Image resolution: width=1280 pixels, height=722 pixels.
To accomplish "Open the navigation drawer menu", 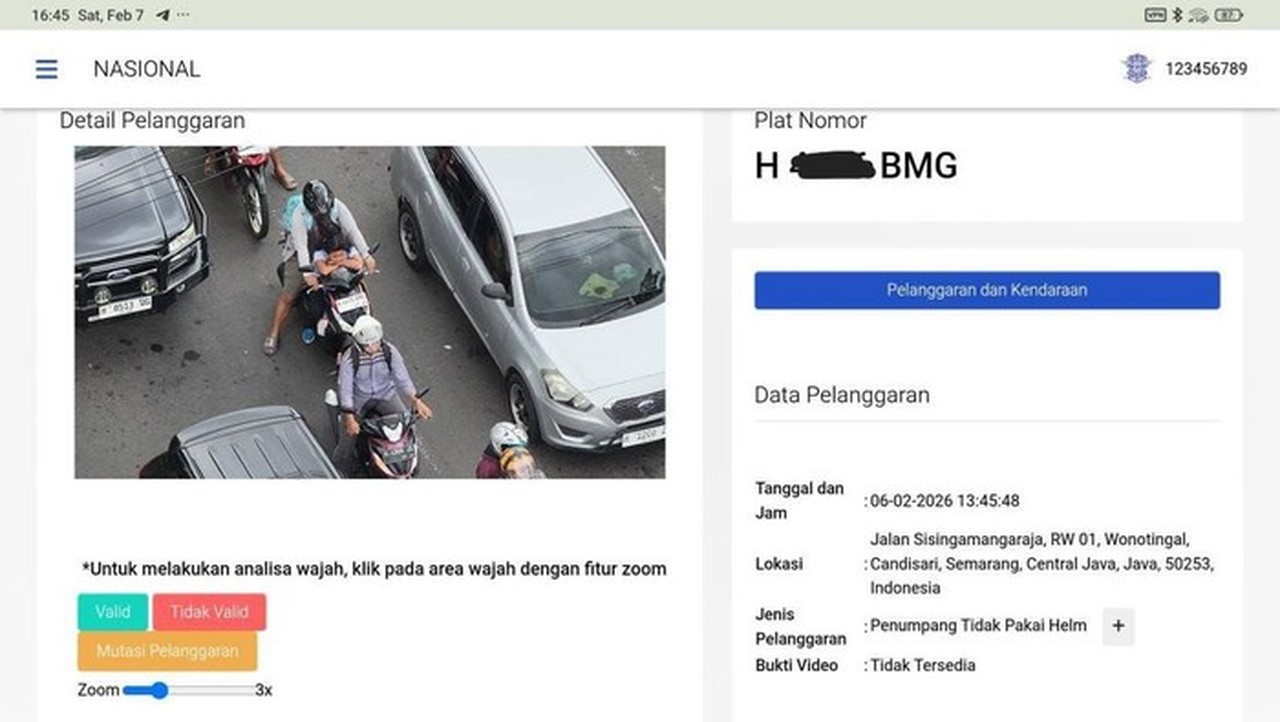I will coord(46,69).
